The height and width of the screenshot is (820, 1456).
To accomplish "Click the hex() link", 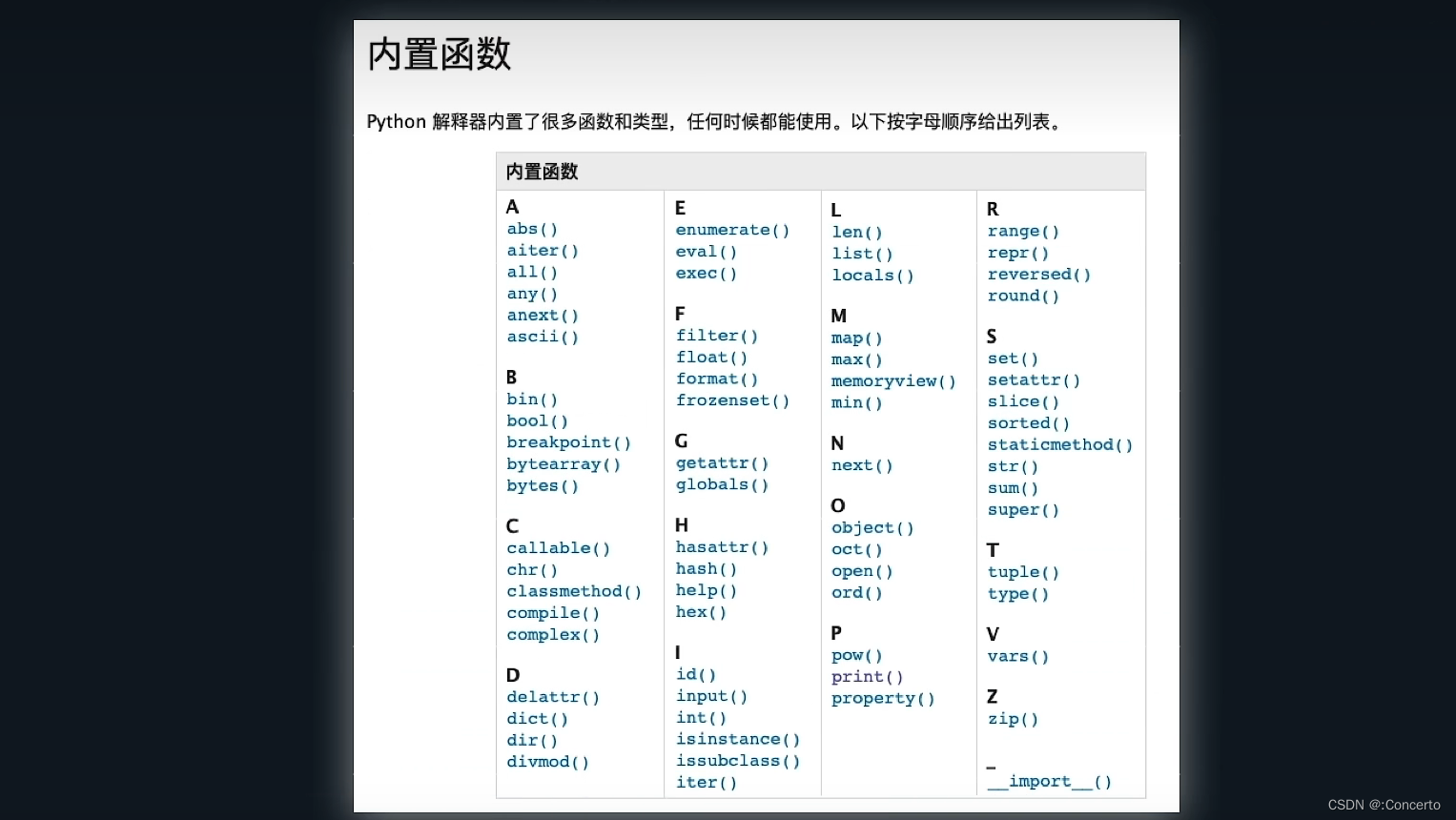I will pos(702,612).
